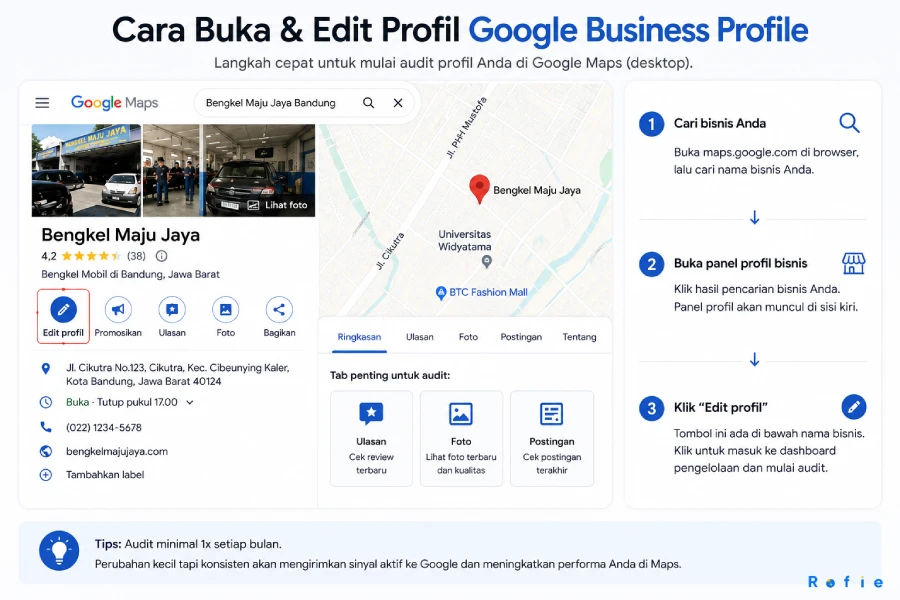Image resolution: width=900 pixels, height=600 pixels.
Task: Click the Bagikan share icon
Action: [x=279, y=309]
